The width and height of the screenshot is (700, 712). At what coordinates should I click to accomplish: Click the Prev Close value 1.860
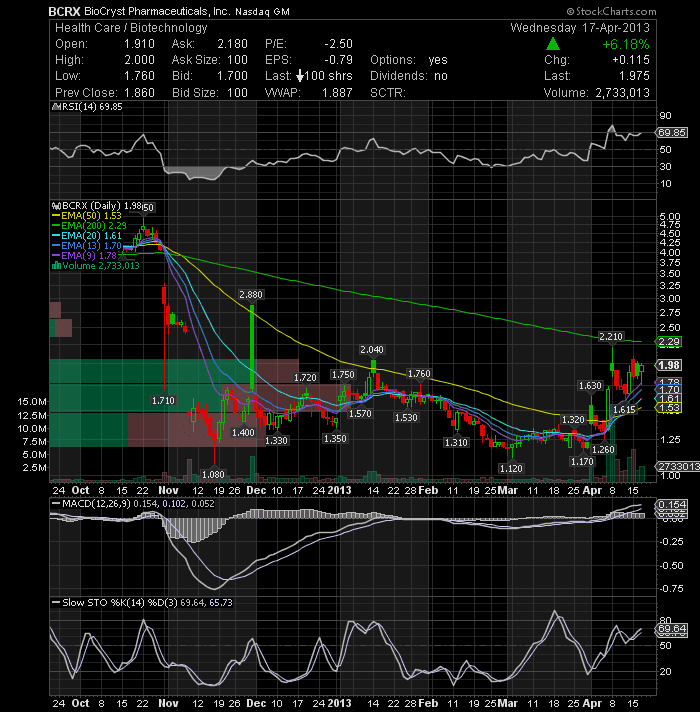139,93
